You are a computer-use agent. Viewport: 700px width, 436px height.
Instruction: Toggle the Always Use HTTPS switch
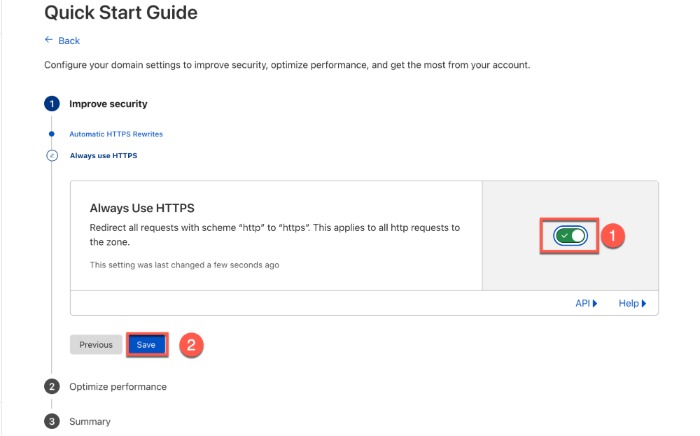pyautogui.click(x=570, y=236)
